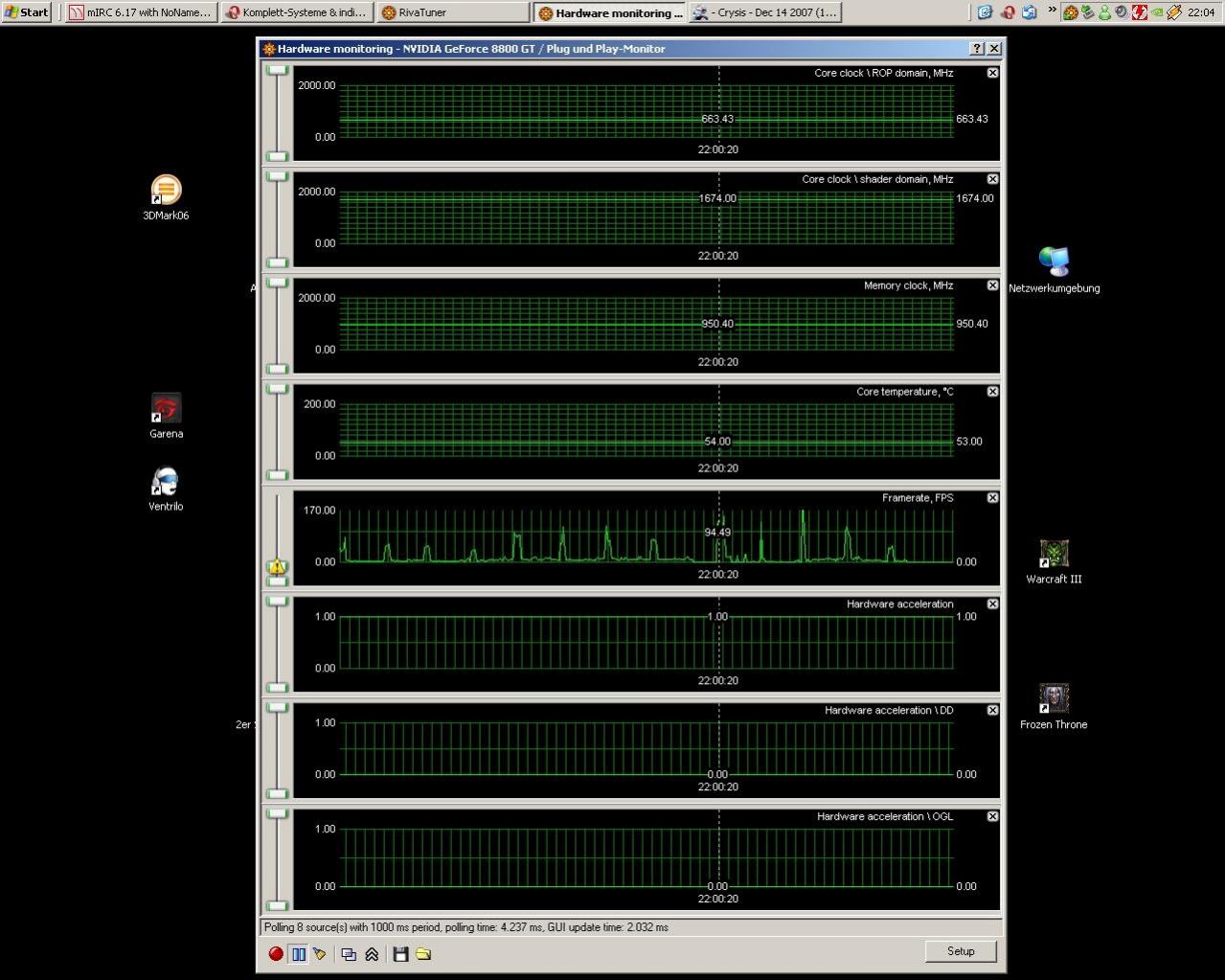This screenshot has height=980, width=1225.
Task: Click the double up-arrow always-on-top icon
Action: coord(372,954)
